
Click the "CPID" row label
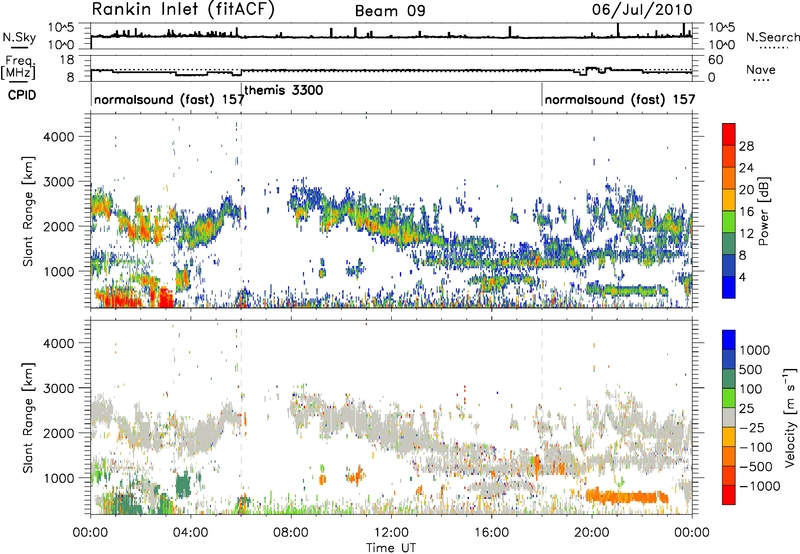(x=22, y=95)
